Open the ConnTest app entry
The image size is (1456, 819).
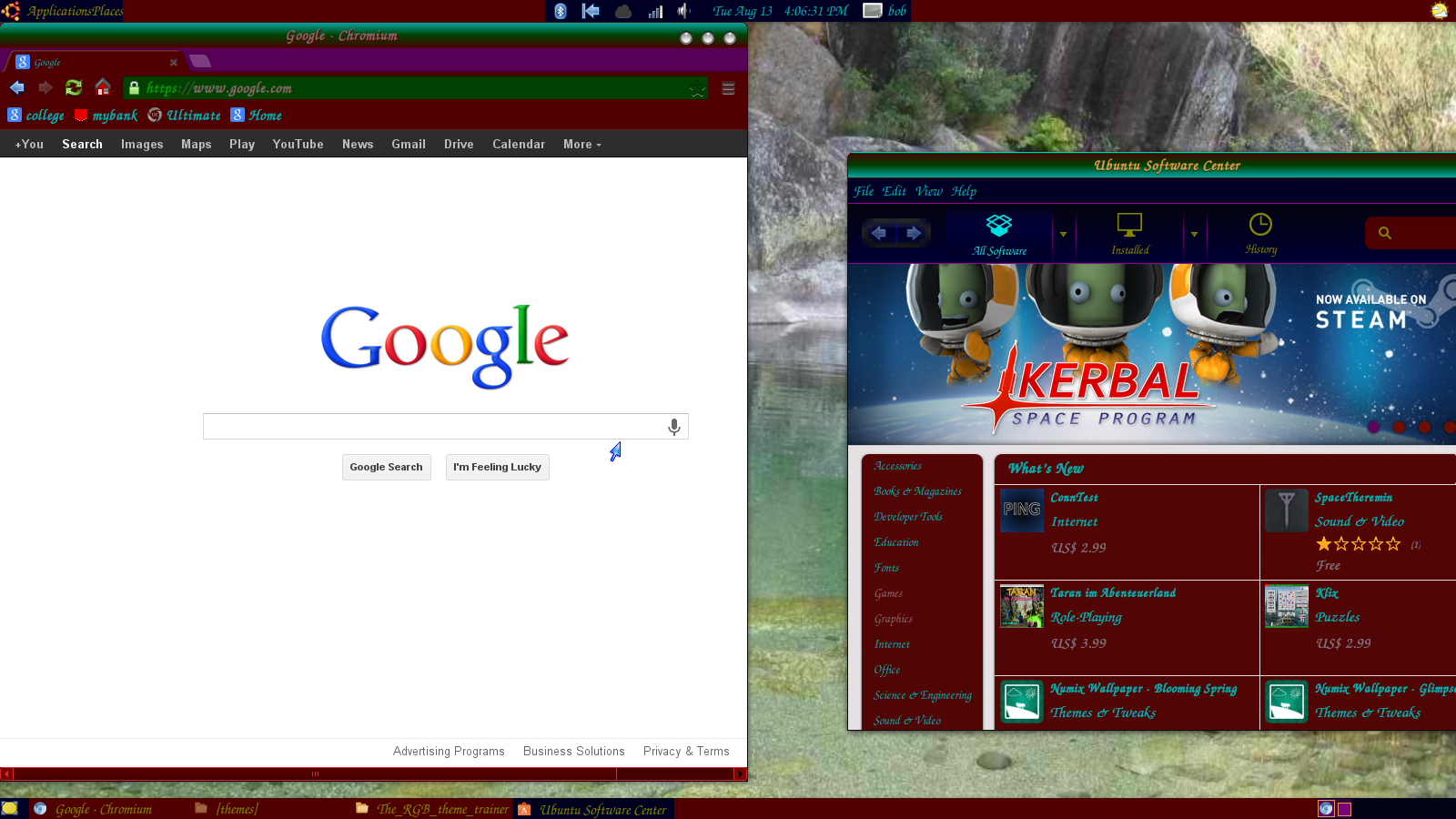pyautogui.click(x=1127, y=532)
